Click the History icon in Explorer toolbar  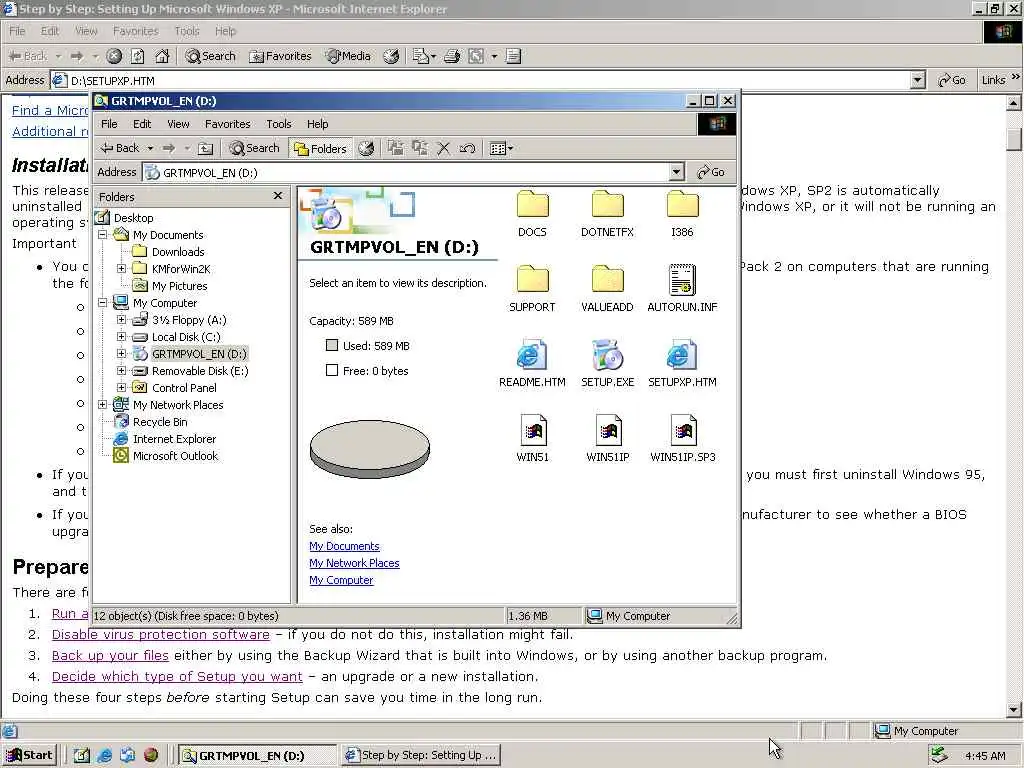point(366,148)
